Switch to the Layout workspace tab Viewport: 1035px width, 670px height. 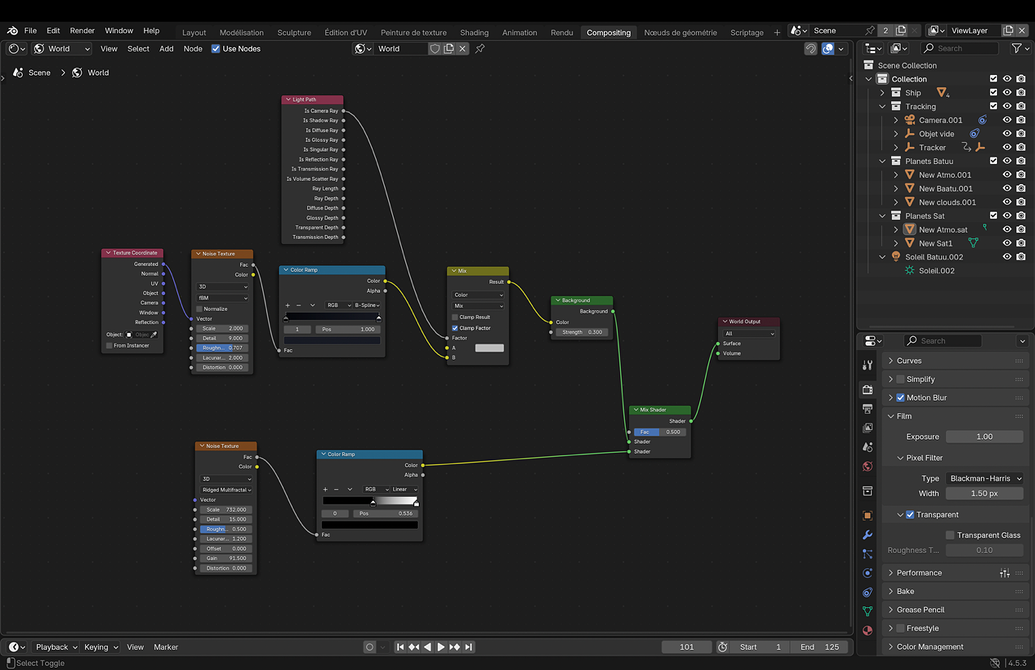tap(194, 32)
